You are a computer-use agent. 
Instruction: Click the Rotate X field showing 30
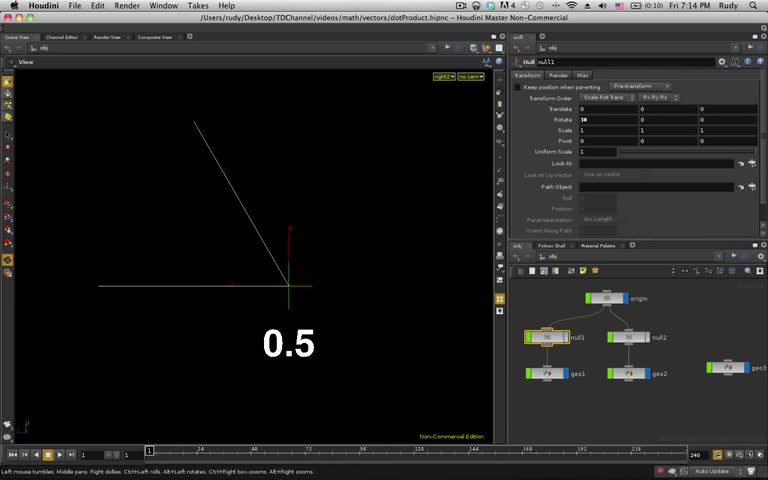[x=608, y=120]
